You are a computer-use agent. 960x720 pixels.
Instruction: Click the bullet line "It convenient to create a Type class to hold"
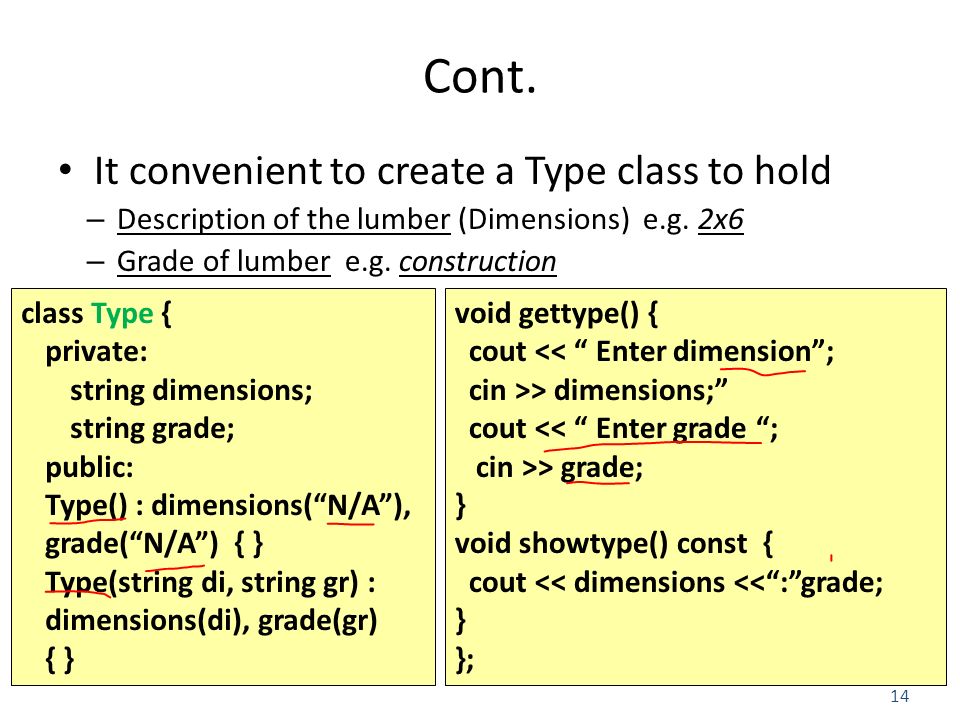(x=462, y=171)
